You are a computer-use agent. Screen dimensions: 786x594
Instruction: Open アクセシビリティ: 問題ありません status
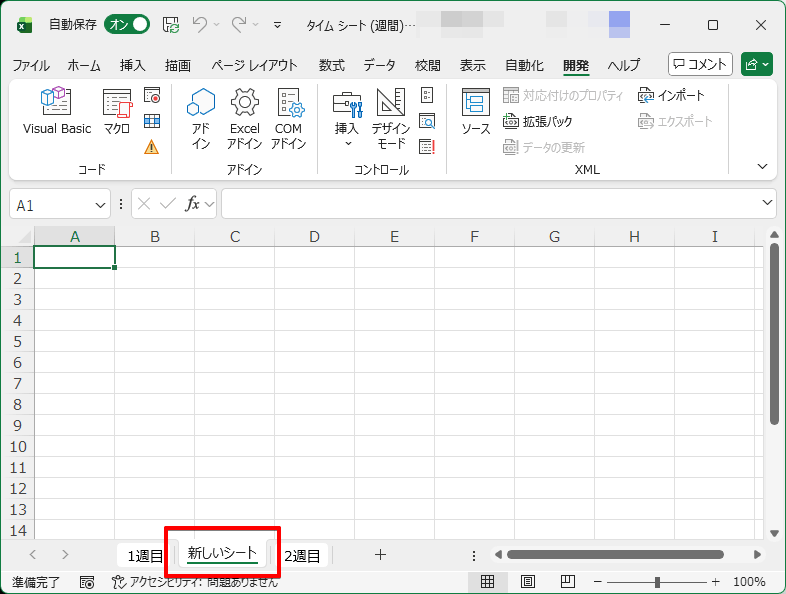[195, 582]
